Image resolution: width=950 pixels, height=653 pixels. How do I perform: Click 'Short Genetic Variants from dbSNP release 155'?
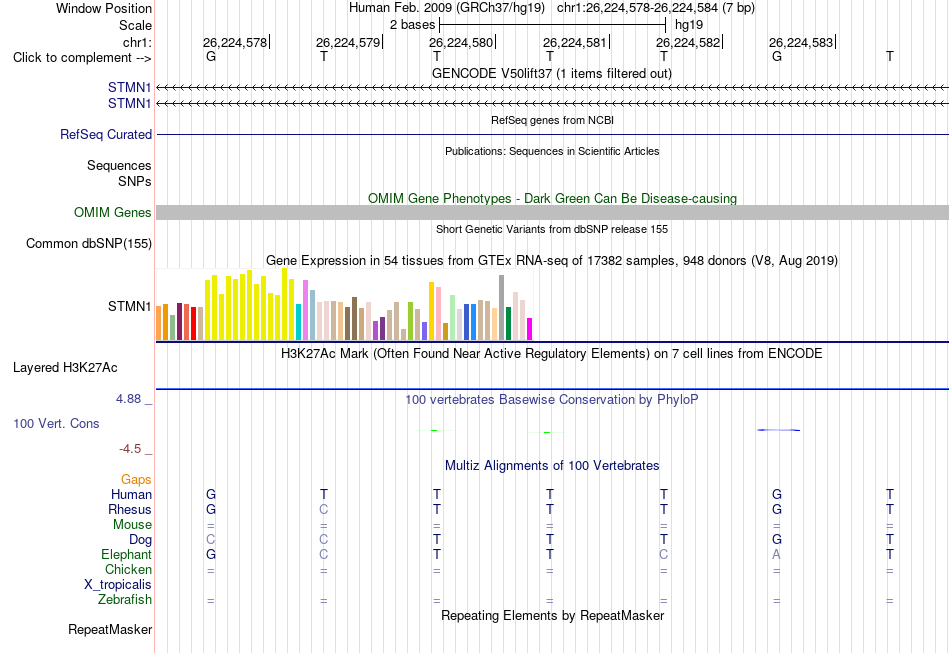tap(552, 229)
